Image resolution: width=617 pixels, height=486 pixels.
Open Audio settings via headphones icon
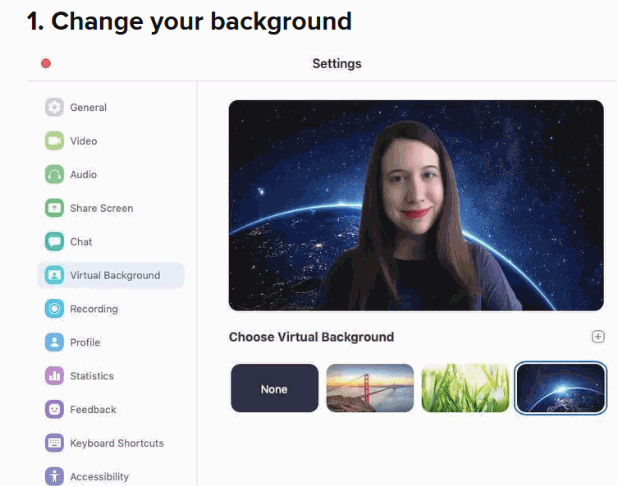click(54, 175)
